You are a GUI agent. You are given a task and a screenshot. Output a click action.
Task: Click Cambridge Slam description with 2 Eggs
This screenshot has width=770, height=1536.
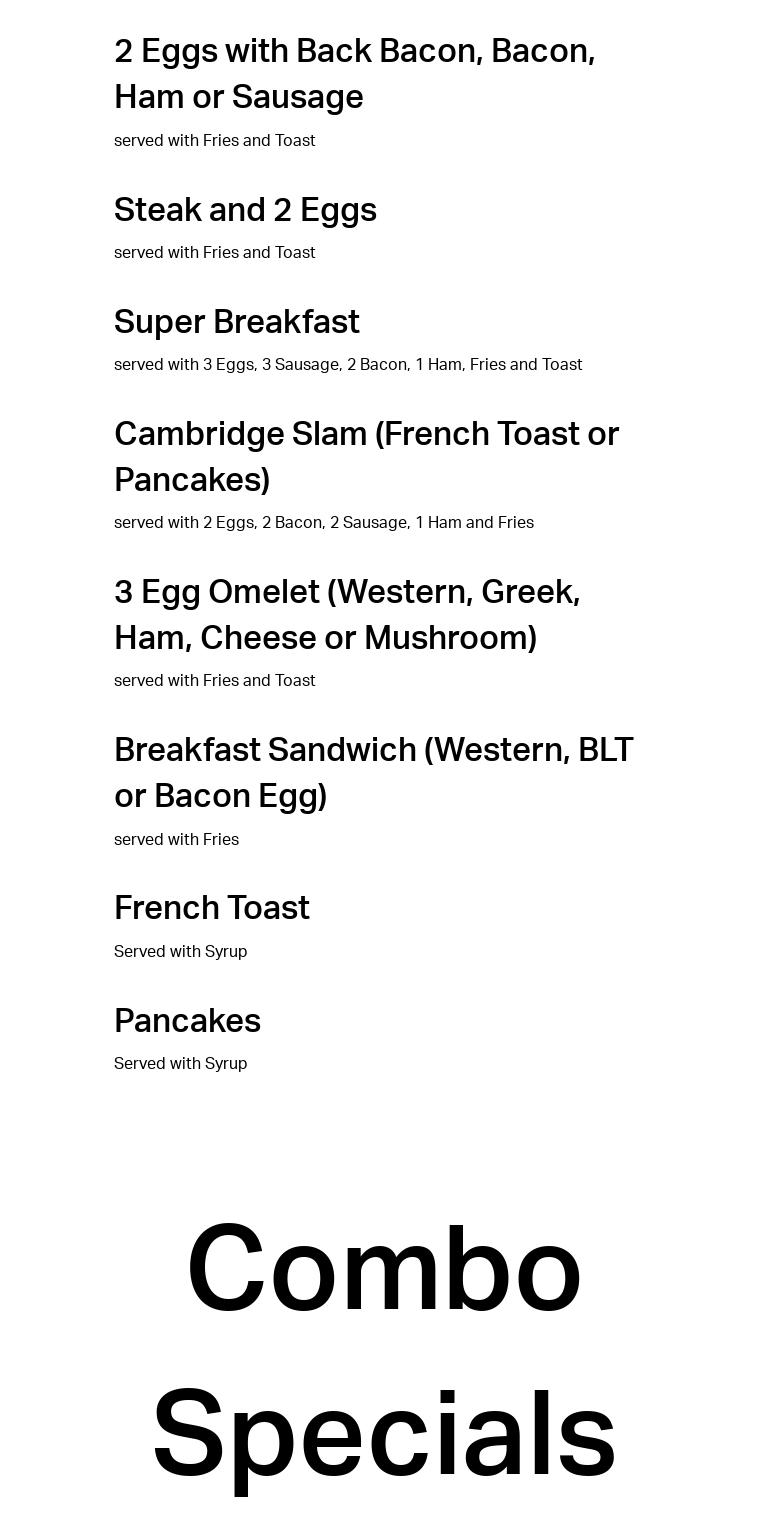point(323,523)
